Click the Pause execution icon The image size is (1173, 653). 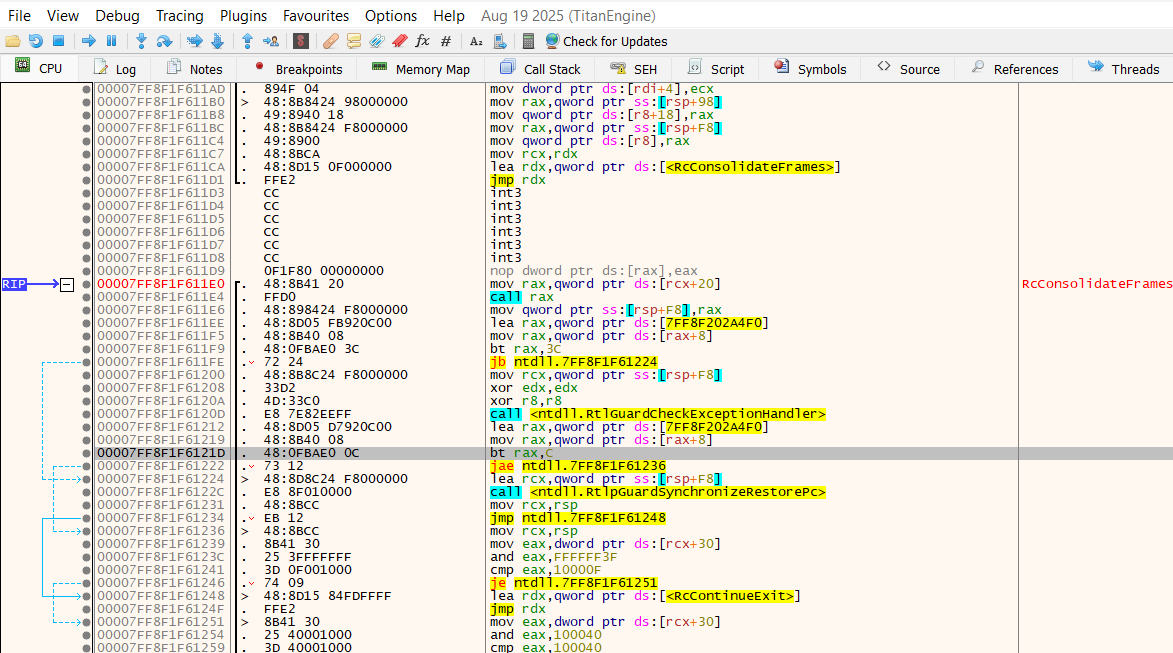111,41
